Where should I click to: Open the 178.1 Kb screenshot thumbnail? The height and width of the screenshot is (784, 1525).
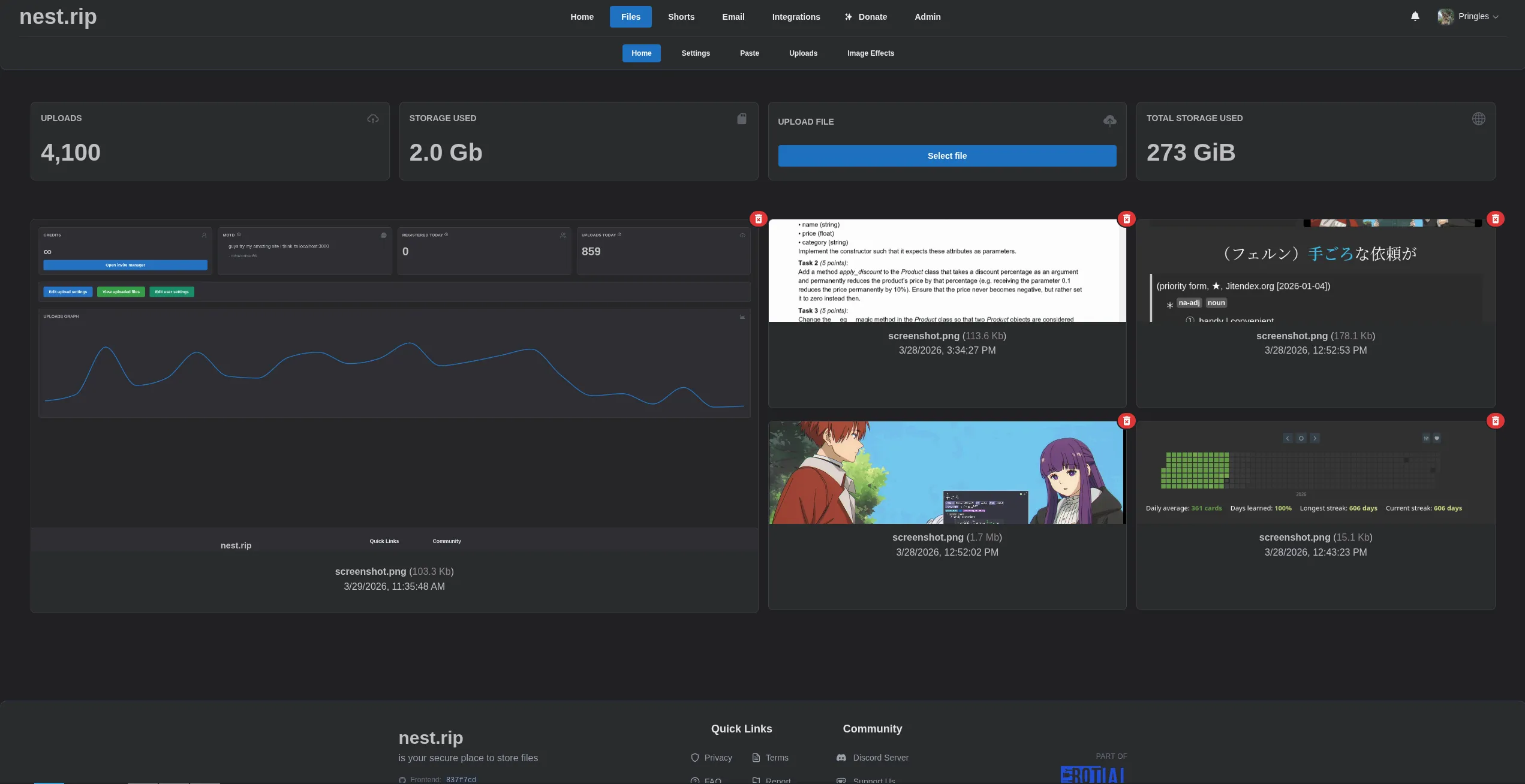click(1316, 270)
